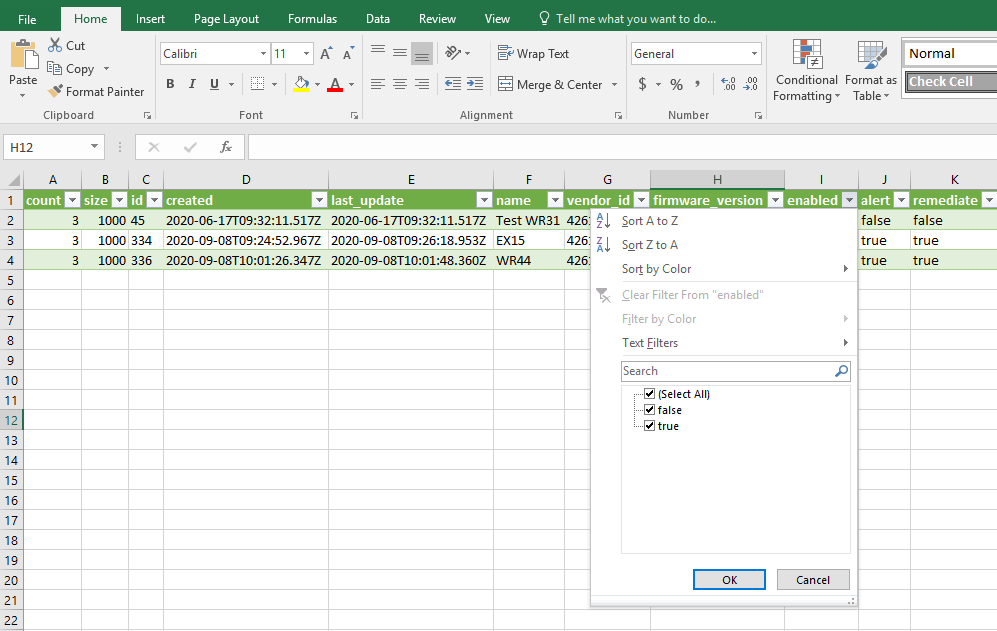This screenshot has width=997, height=631.
Task: Apply the red Font Color
Action: coord(335,84)
